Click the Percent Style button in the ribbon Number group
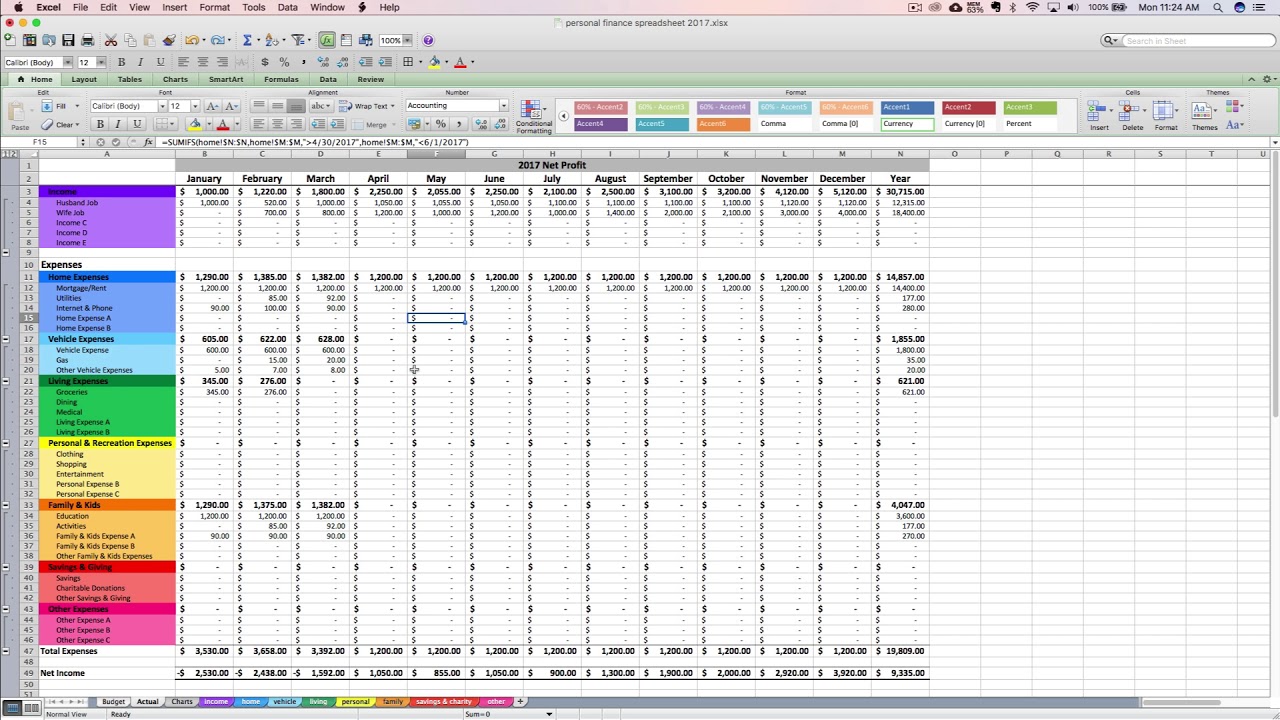1280x720 pixels. coord(440,124)
